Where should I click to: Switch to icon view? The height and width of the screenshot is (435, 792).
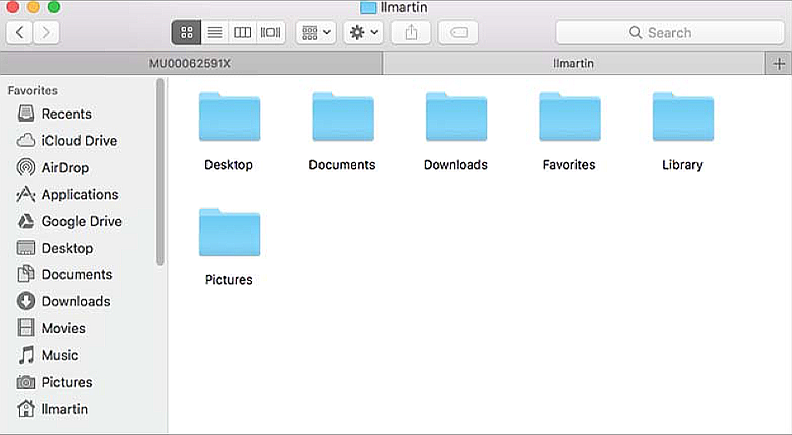coord(186,33)
